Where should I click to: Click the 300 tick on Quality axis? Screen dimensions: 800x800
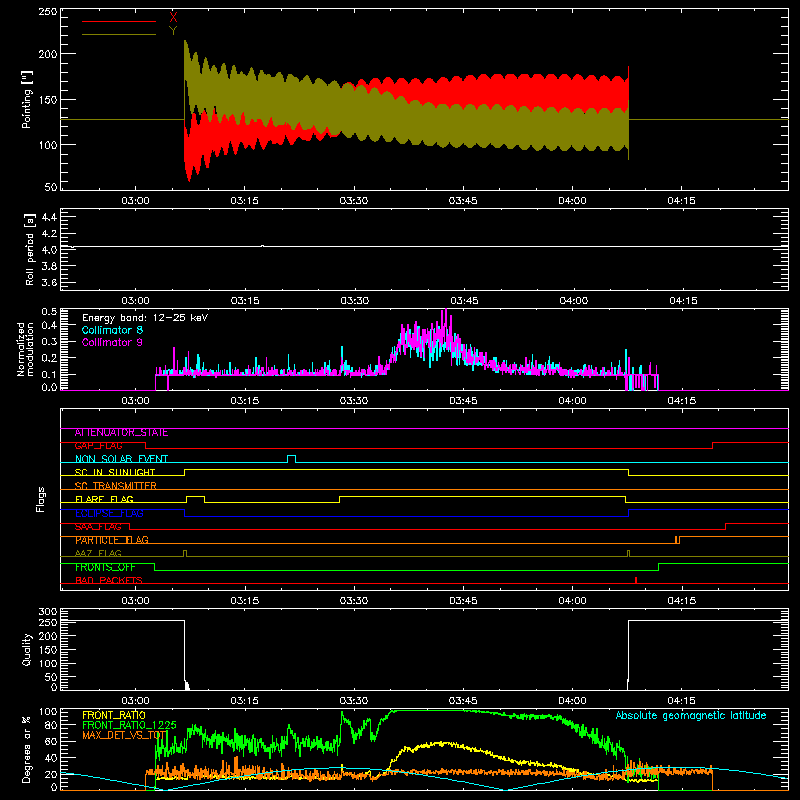click(47, 611)
